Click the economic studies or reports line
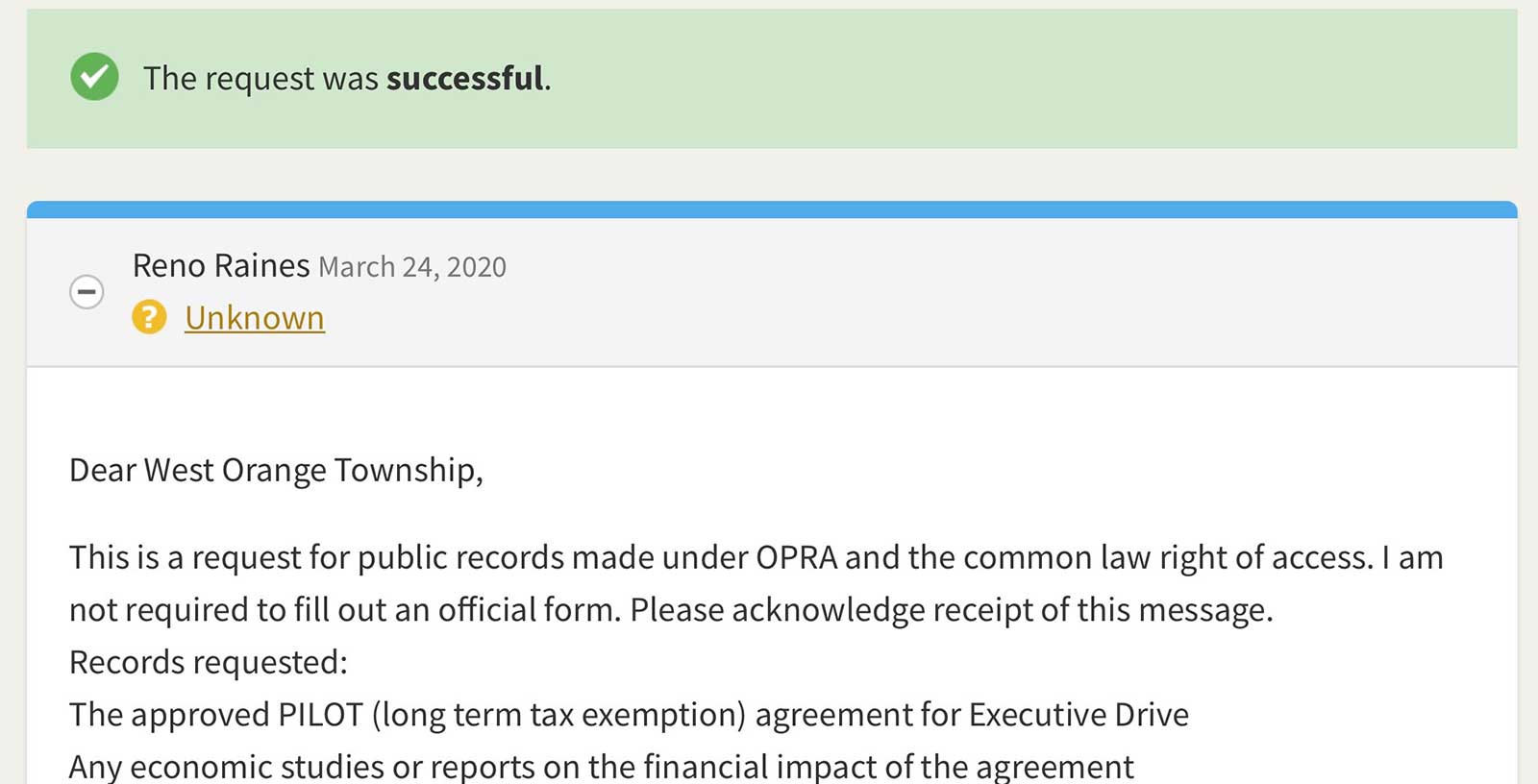This screenshot has width=1538, height=784. 602,767
